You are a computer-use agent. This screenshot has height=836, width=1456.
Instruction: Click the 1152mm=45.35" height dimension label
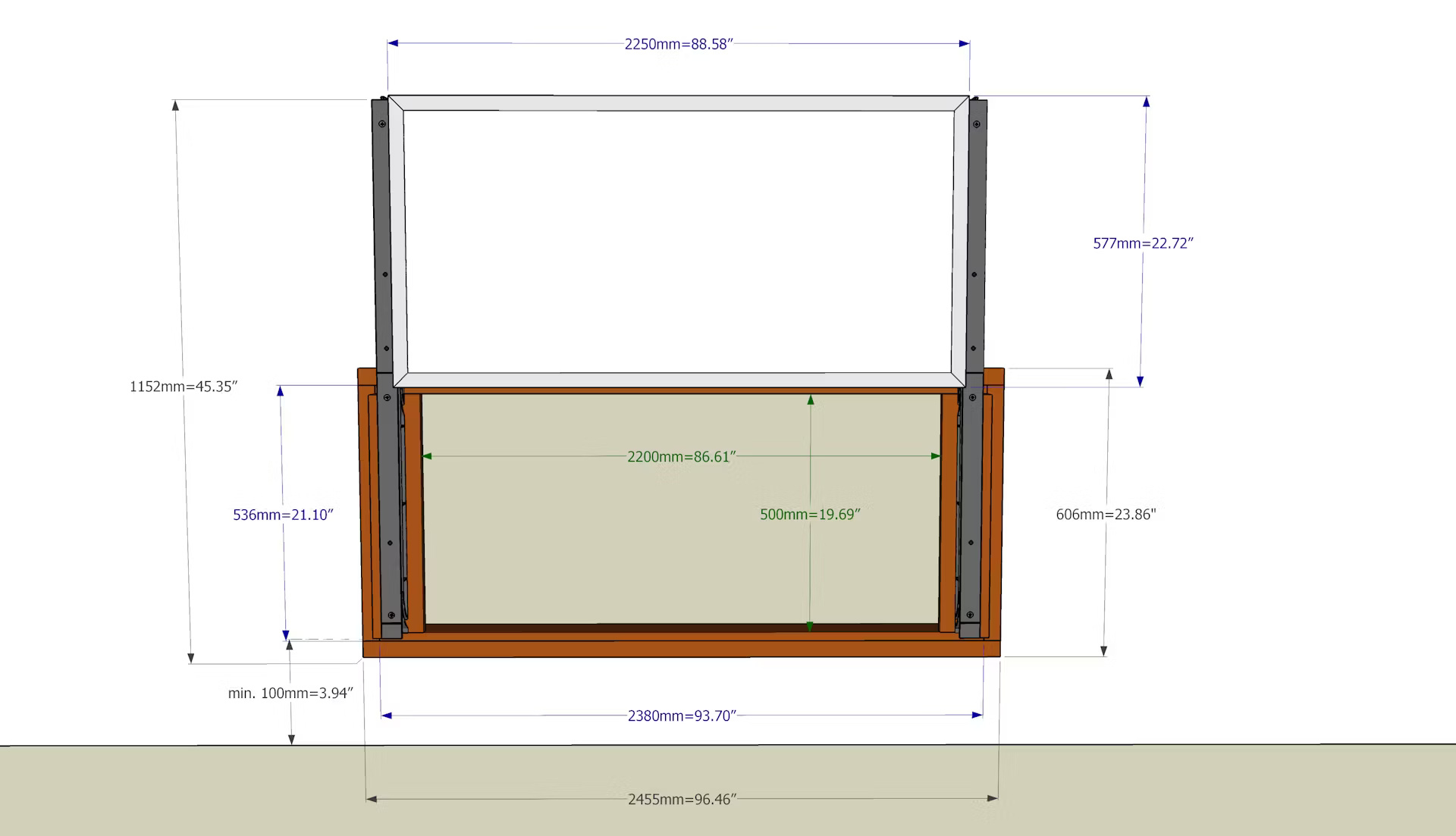[x=184, y=387]
